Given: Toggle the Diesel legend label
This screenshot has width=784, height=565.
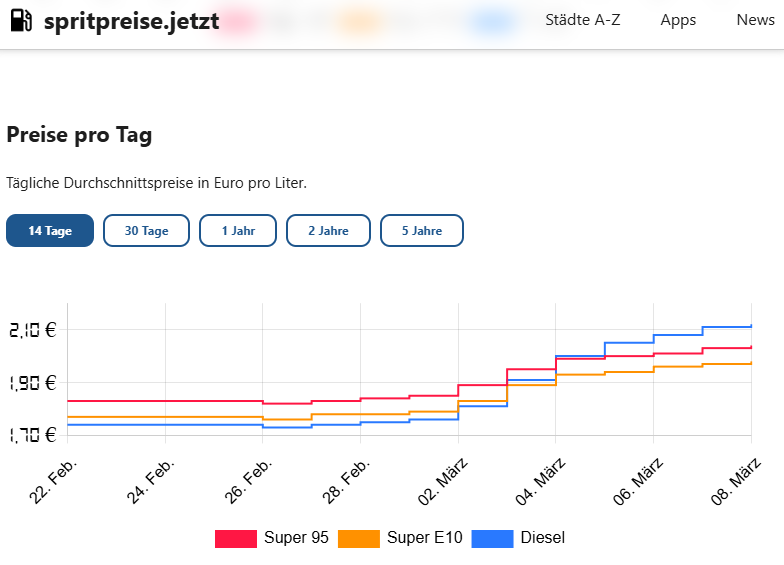Looking at the screenshot, I should (543, 538).
